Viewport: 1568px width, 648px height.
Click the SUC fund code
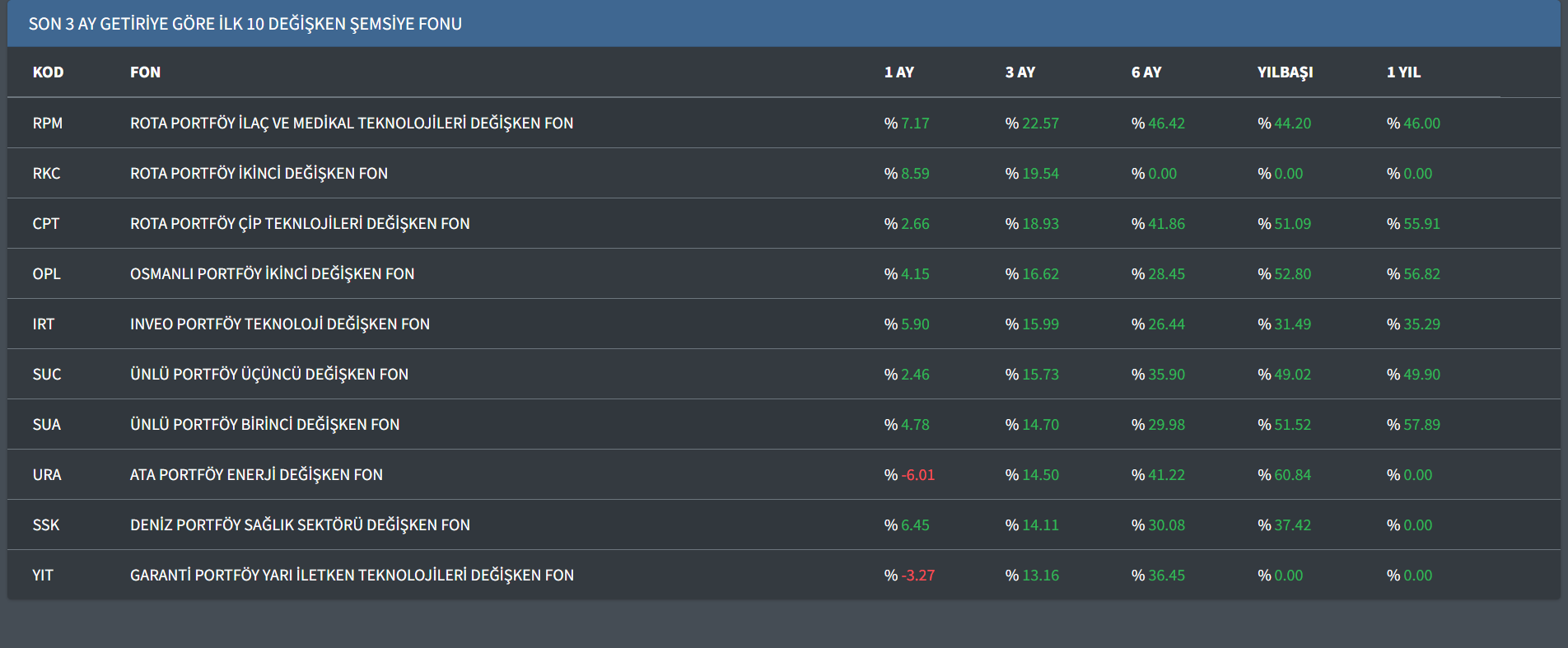coord(47,375)
